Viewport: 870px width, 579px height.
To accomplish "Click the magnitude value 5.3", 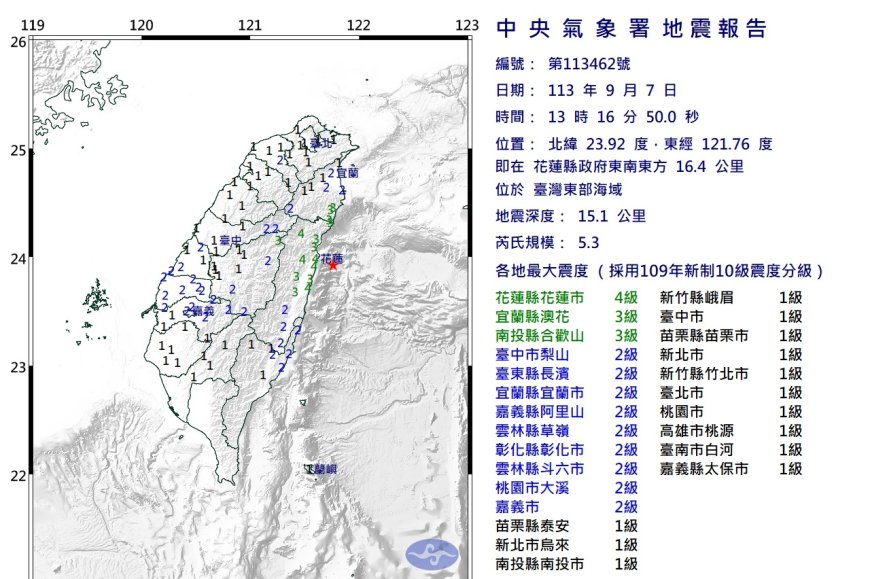I will coord(589,242).
